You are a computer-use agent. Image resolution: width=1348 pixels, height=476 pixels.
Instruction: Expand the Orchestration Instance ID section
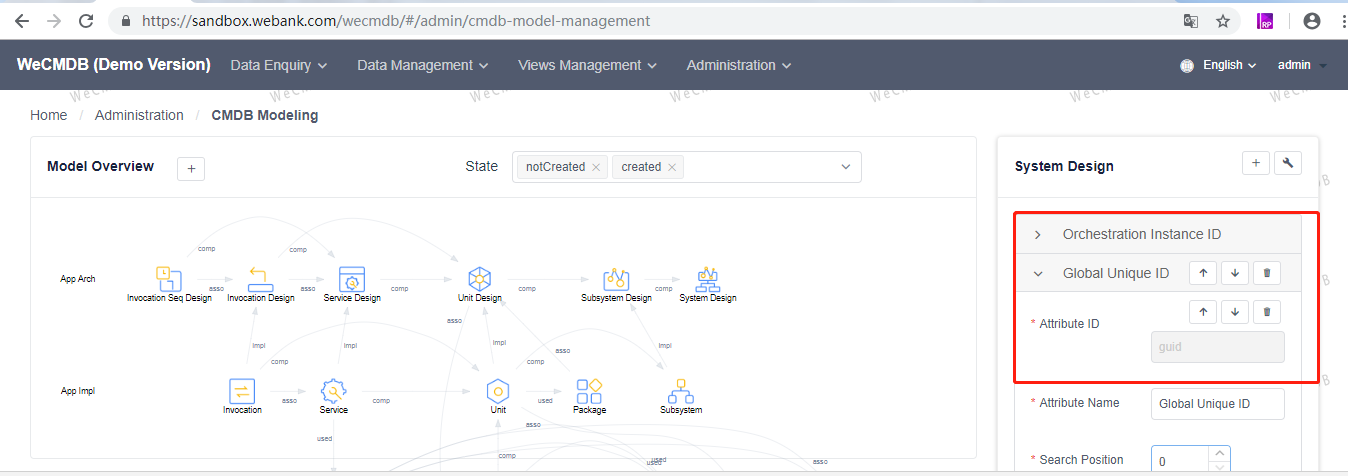pos(1158,234)
